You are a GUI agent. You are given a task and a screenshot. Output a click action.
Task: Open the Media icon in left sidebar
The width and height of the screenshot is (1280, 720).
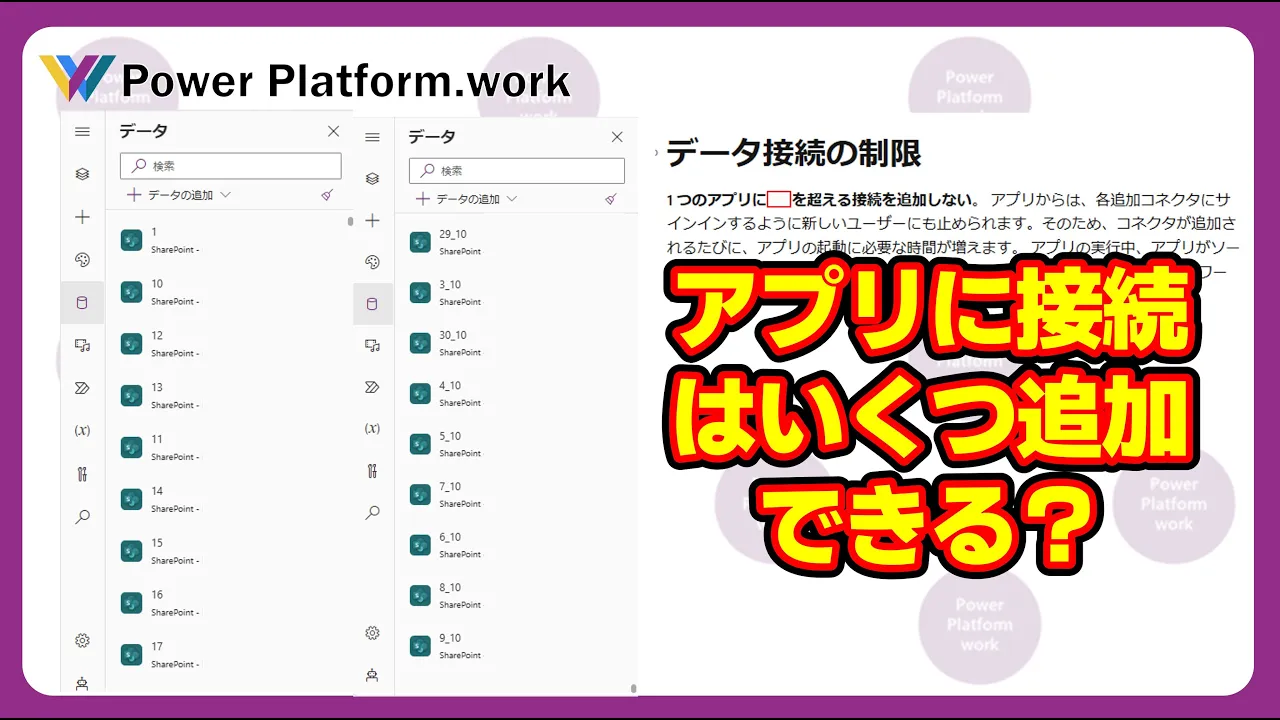[82, 345]
